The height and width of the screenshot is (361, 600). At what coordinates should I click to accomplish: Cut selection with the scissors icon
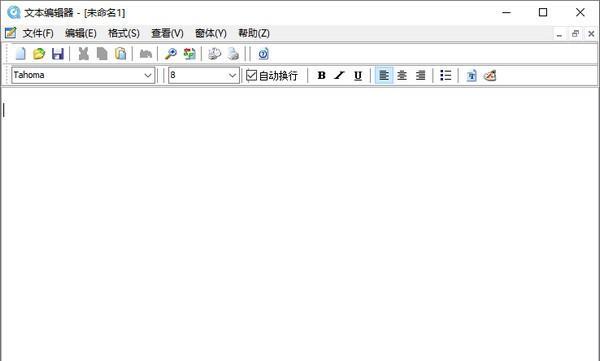tap(83, 54)
